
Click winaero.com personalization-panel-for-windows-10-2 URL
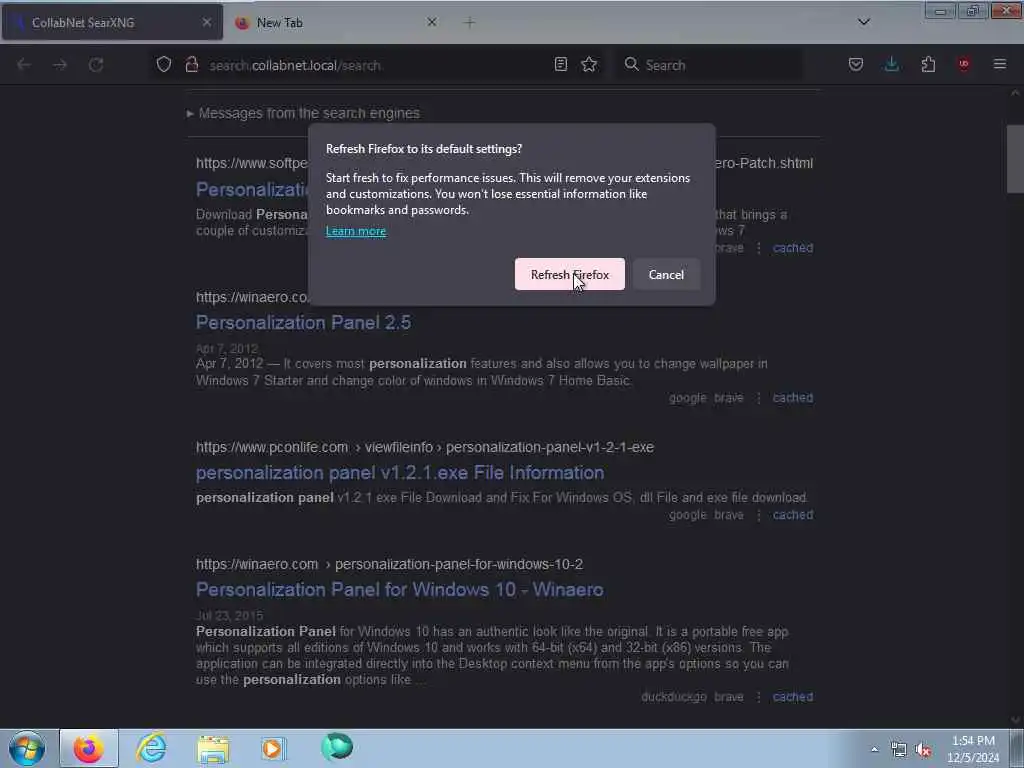(389, 564)
